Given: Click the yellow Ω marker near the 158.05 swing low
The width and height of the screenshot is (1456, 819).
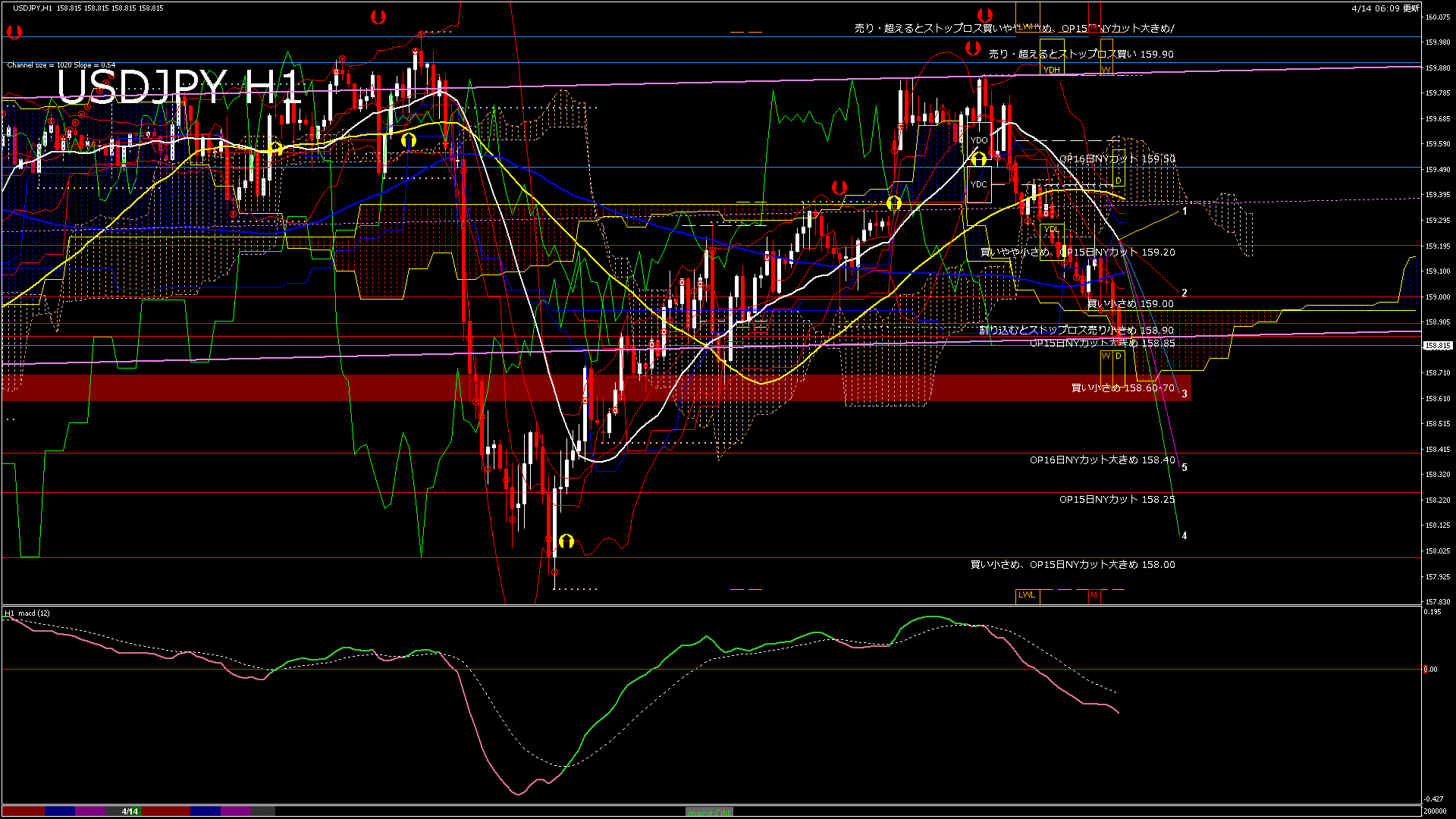Looking at the screenshot, I should point(566,540).
